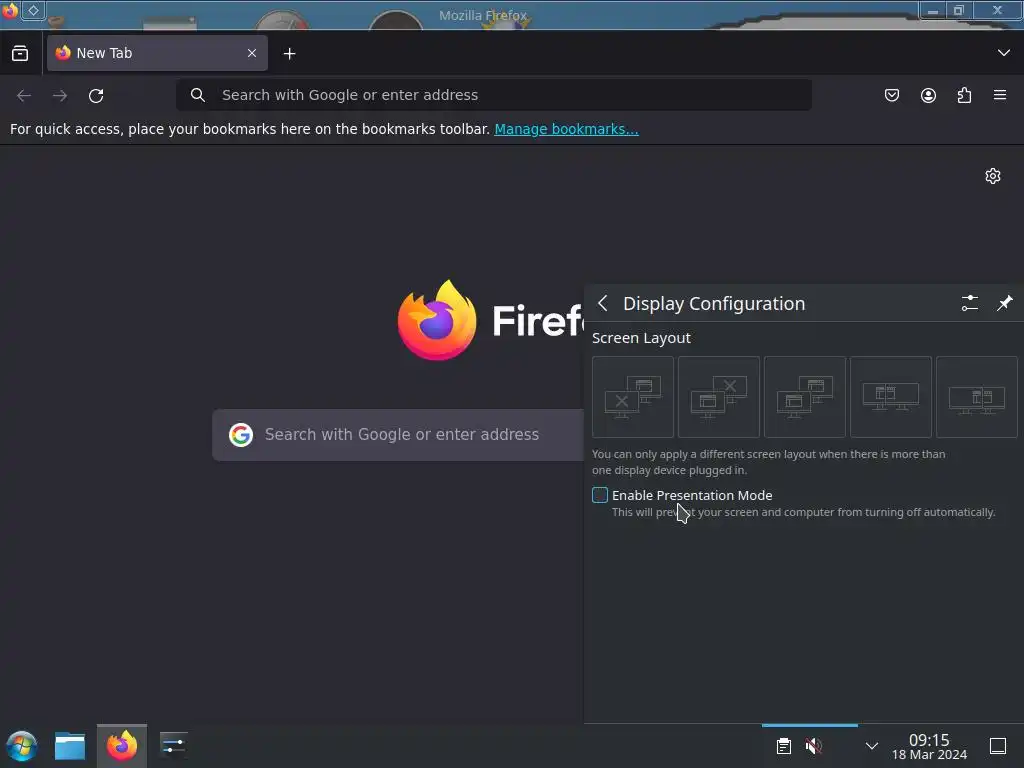Screen dimensions: 1024x768
Task: Go back one page
Action: pos(24,95)
